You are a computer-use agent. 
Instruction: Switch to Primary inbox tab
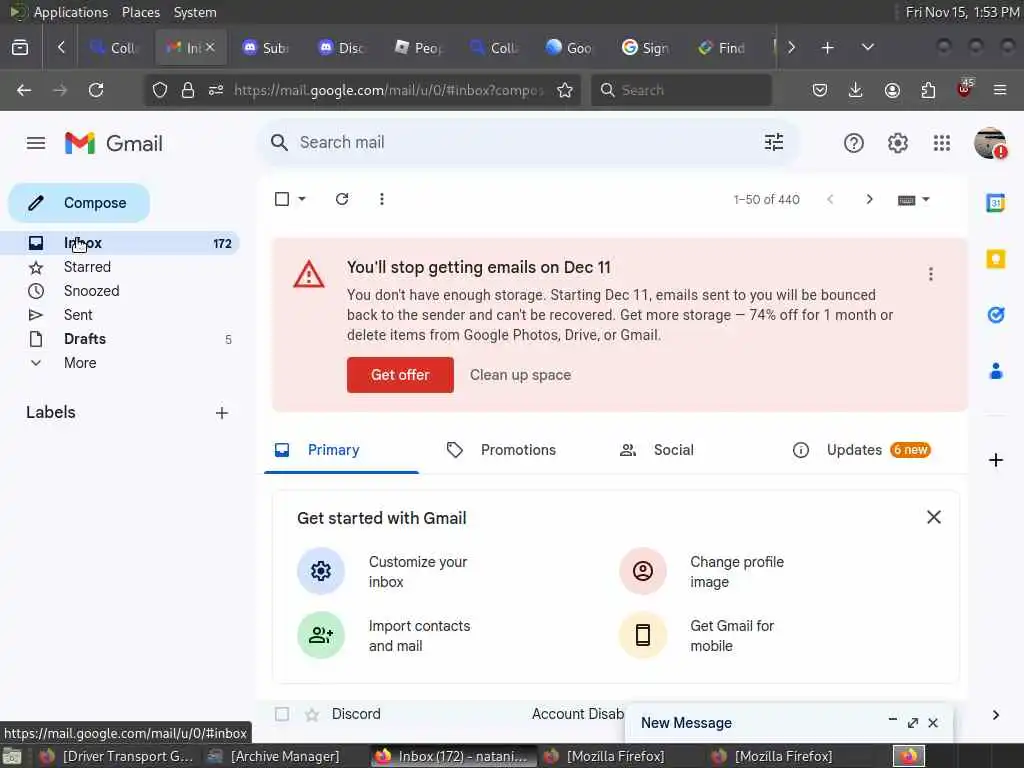341,450
